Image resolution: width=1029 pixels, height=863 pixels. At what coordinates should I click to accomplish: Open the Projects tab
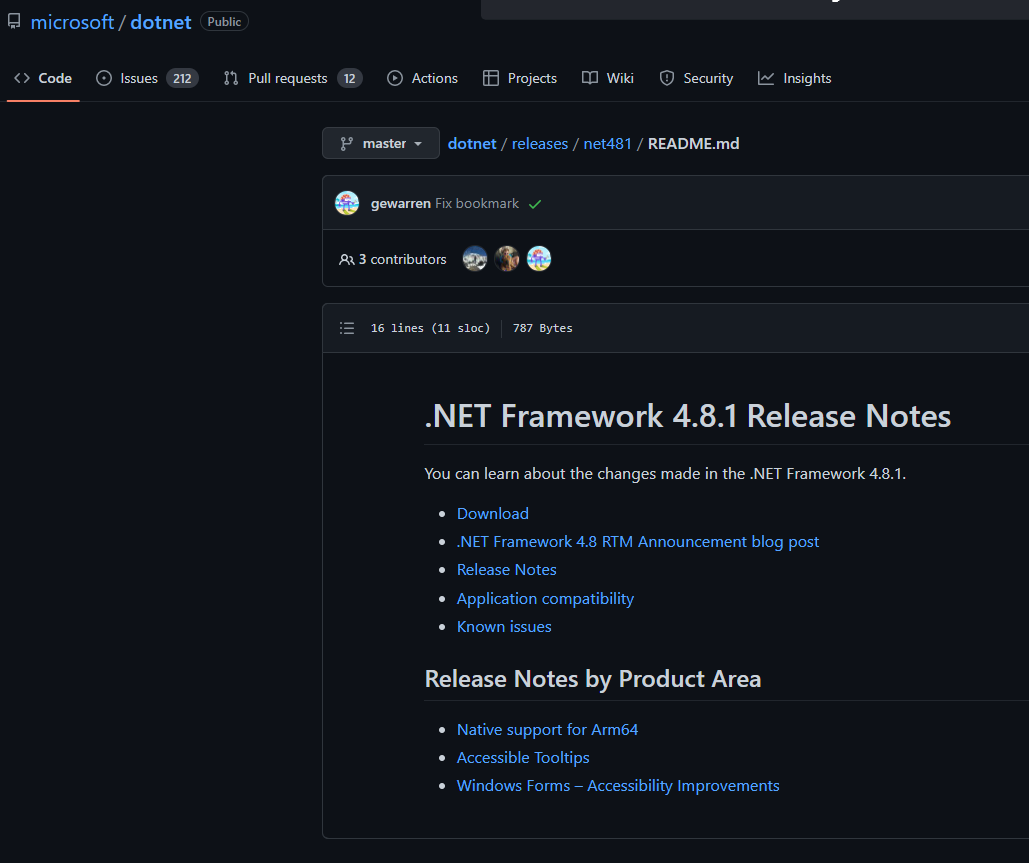[x=520, y=78]
